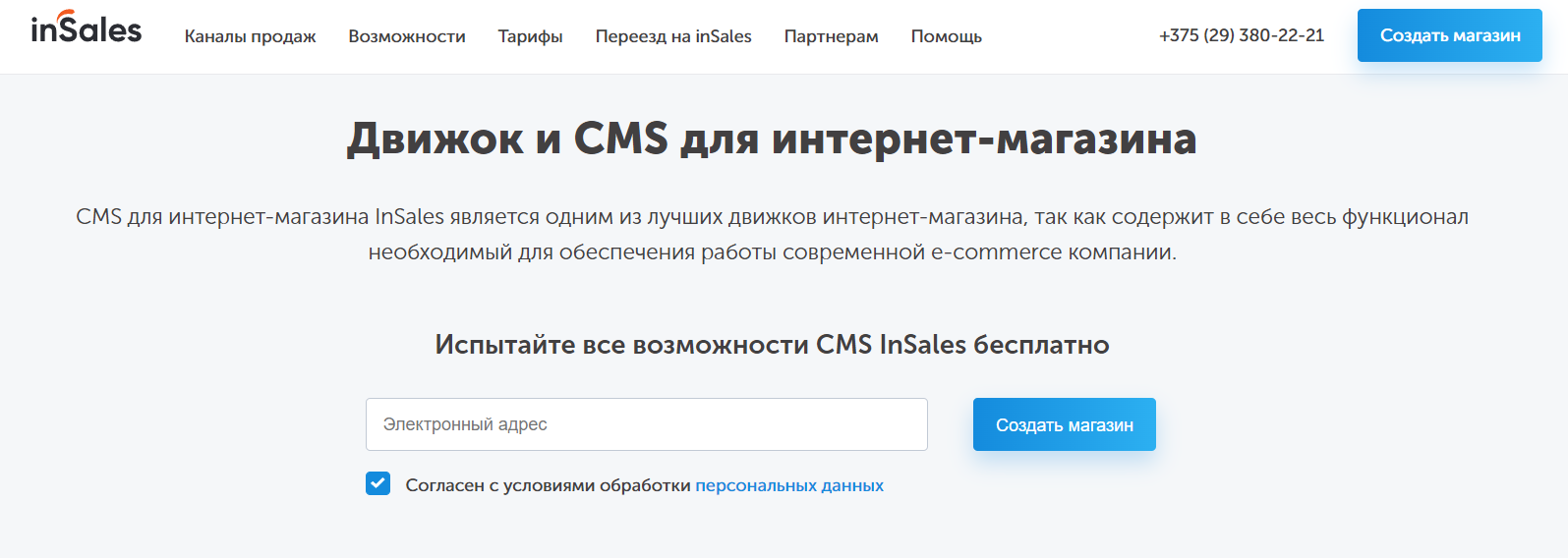The width and height of the screenshot is (1568, 558).
Task: Click the text Испытайте все возможности CMS InSales бесплатно
Action: click(773, 345)
